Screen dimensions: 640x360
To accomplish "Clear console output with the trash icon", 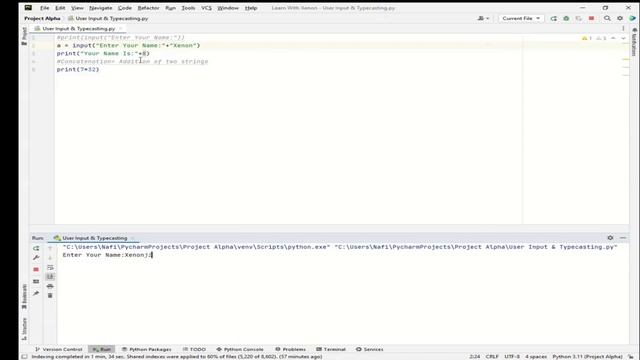I will coord(50,296).
